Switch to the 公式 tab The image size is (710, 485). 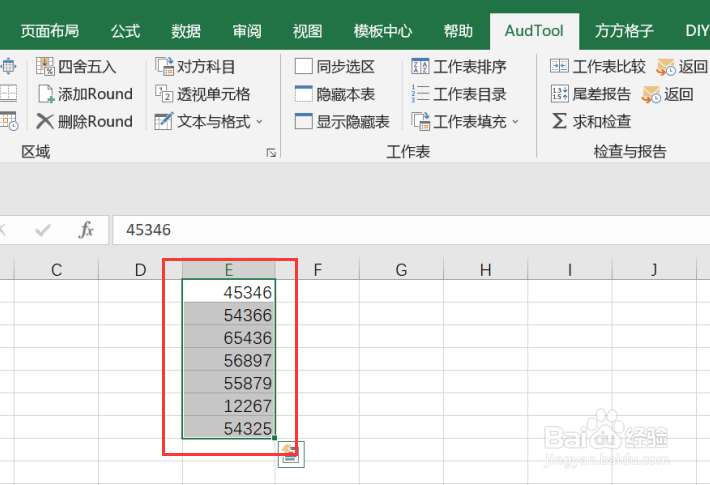tap(125, 31)
